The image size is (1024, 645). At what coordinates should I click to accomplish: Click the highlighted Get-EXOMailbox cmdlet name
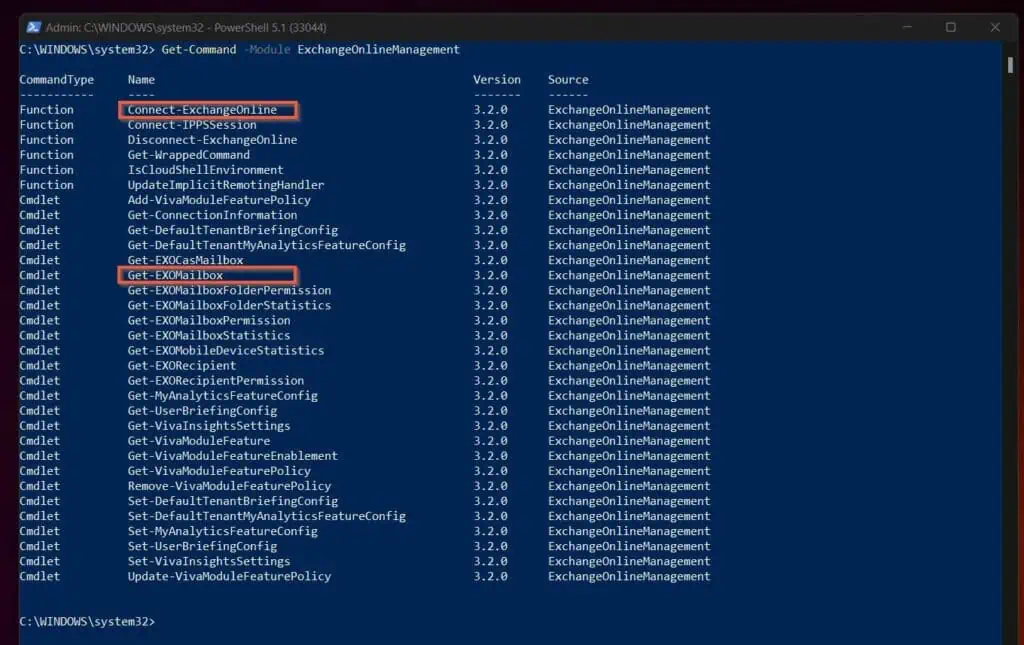click(175, 275)
